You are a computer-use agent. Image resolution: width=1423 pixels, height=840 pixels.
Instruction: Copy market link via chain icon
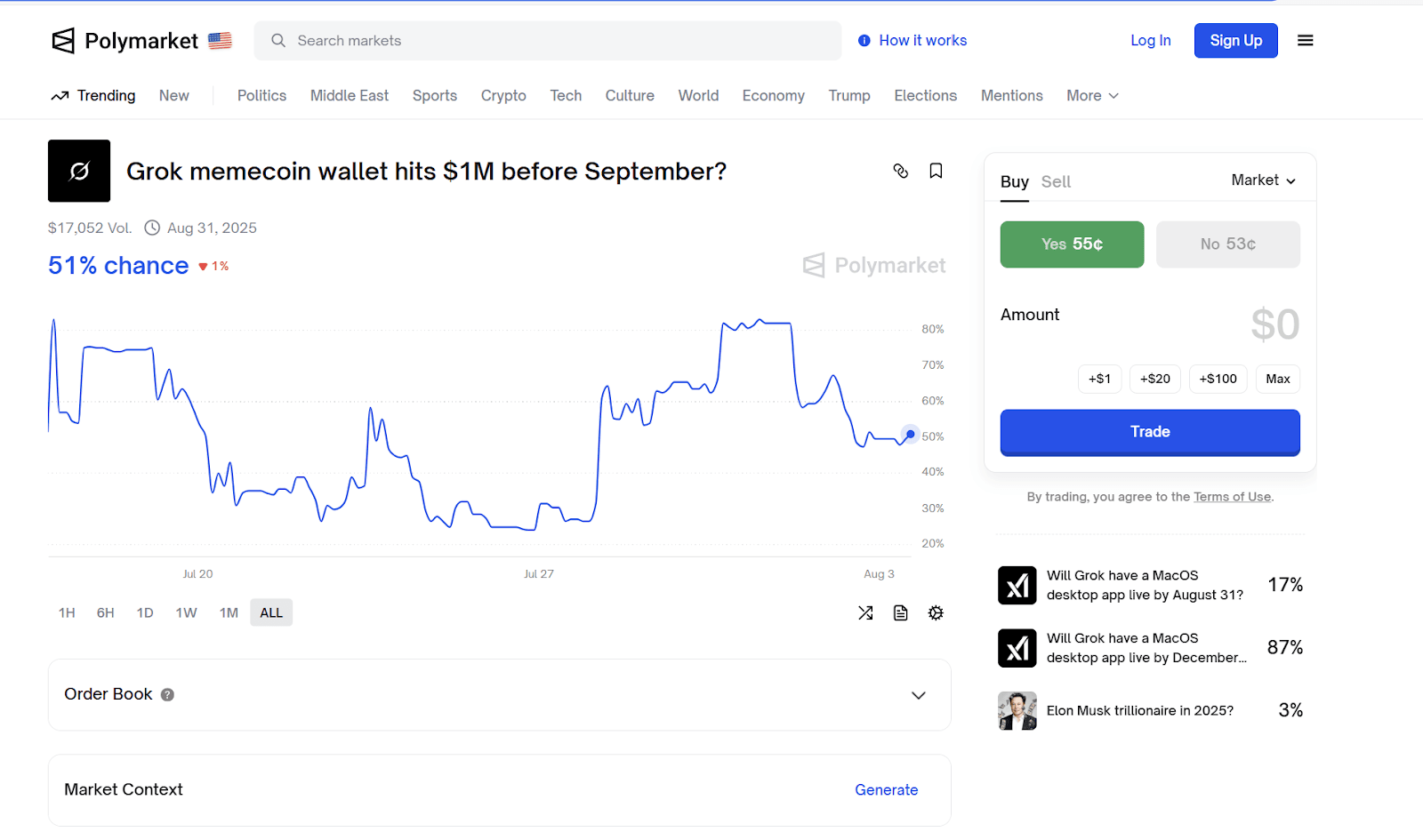900,171
